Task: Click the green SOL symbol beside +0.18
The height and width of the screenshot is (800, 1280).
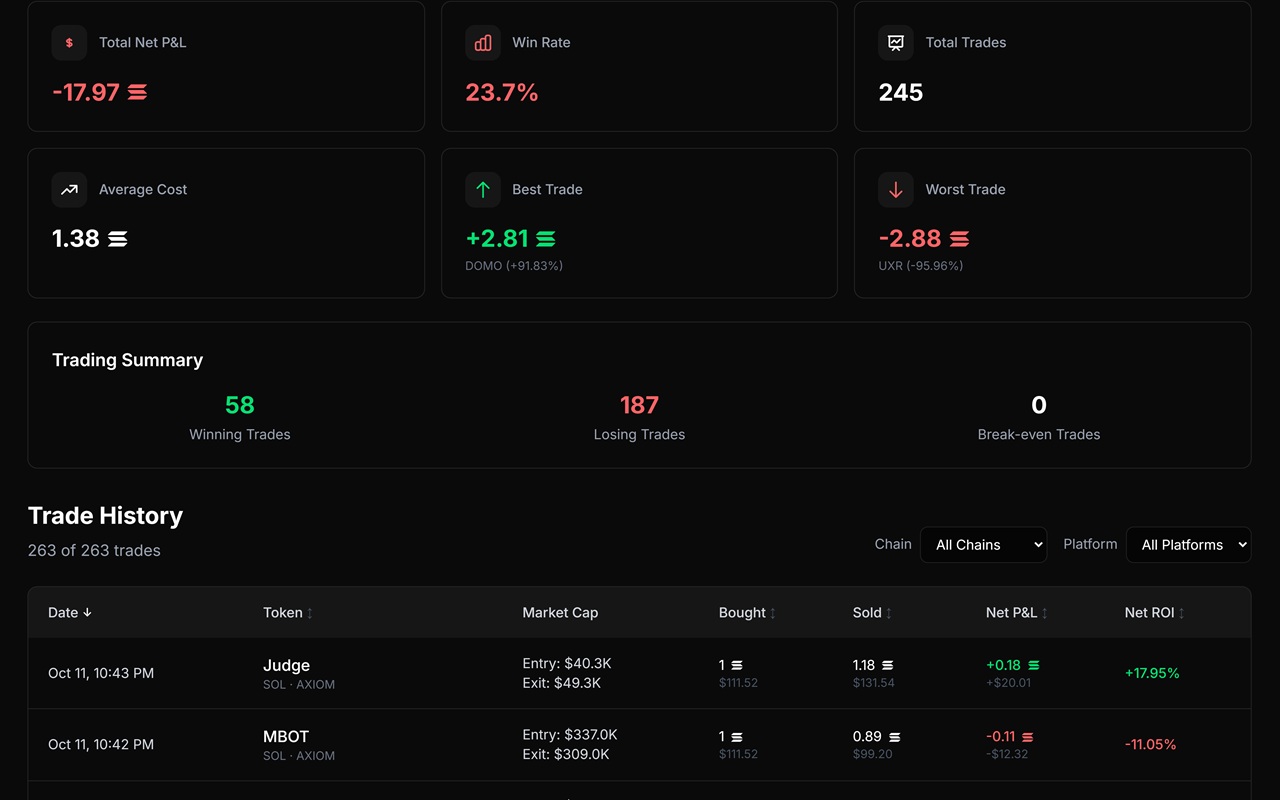Action: click(1034, 666)
